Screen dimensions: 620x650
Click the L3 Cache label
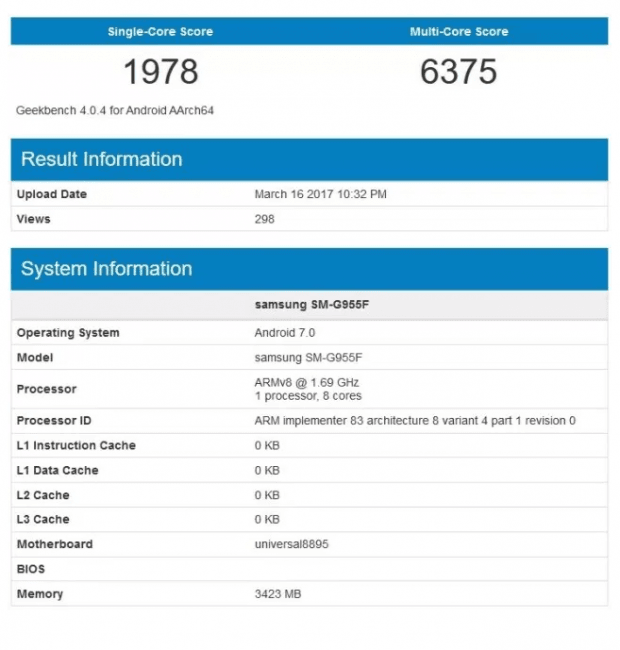coord(43,519)
